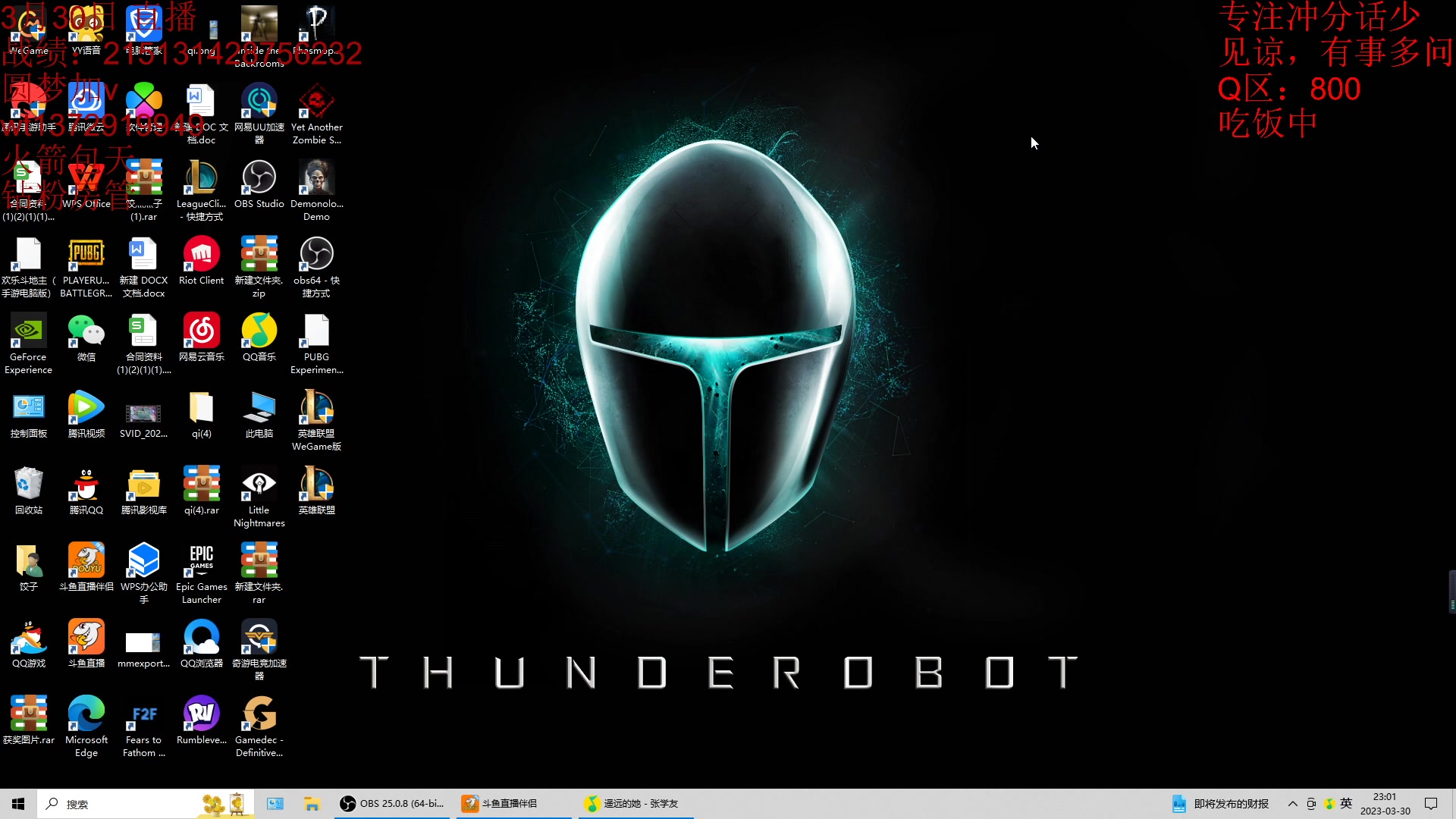Expand the hidden system tray icons
This screenshot has height=819, width=1456.
point(1292,804)
